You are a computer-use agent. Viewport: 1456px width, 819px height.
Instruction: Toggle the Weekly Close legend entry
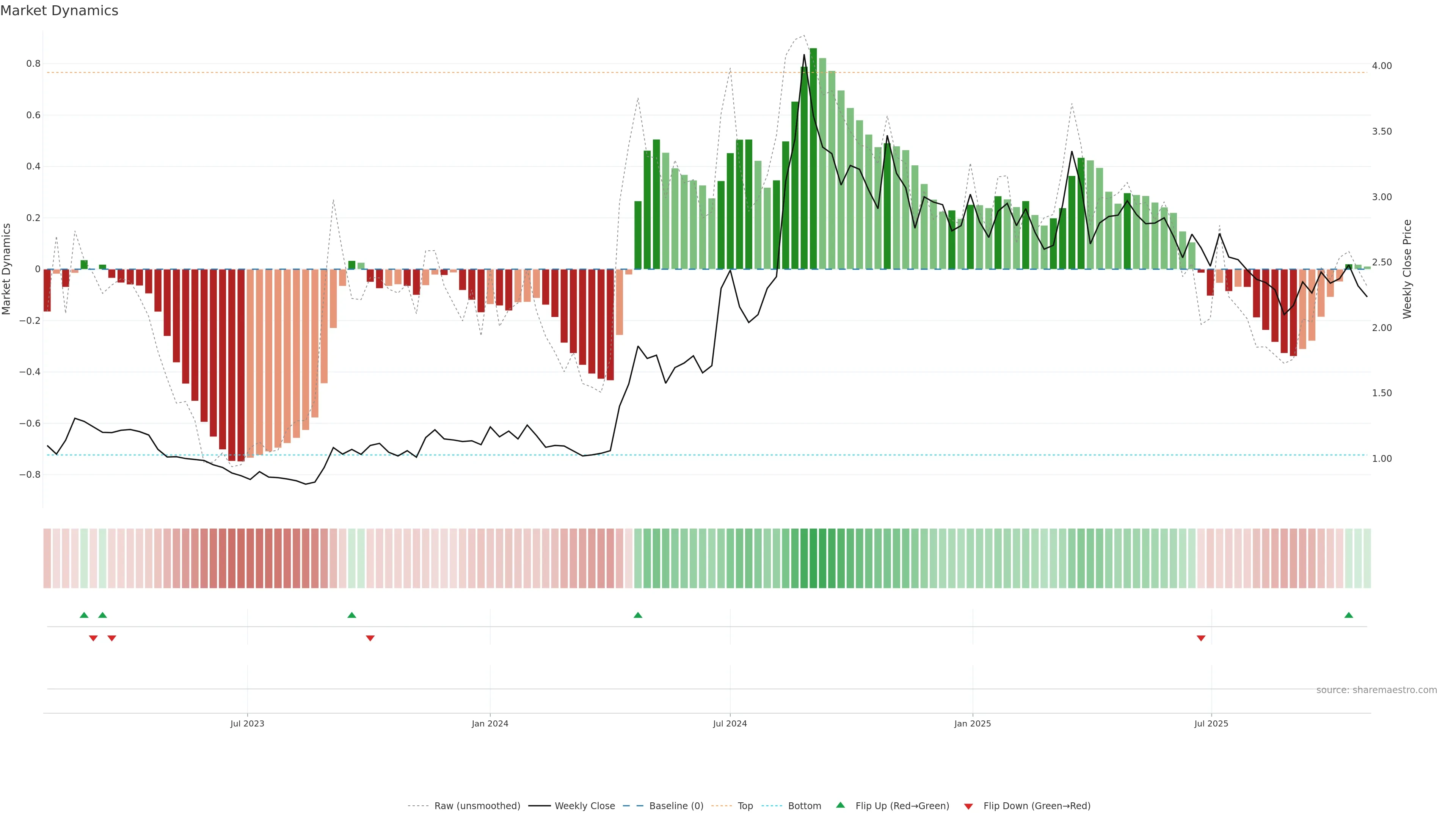pyautogui.click(x=584, y=806)
